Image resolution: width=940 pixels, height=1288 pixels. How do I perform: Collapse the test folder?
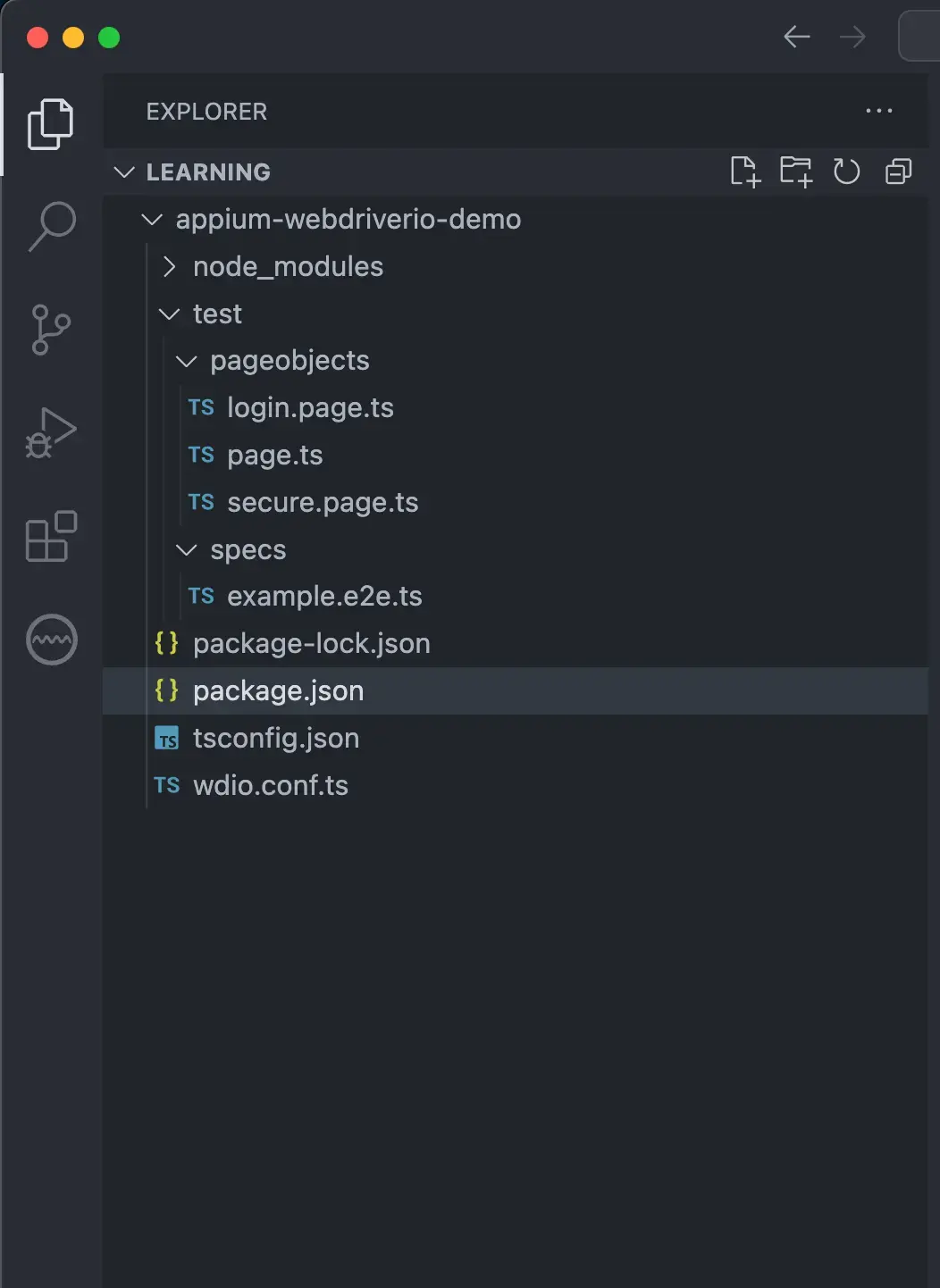169,314
